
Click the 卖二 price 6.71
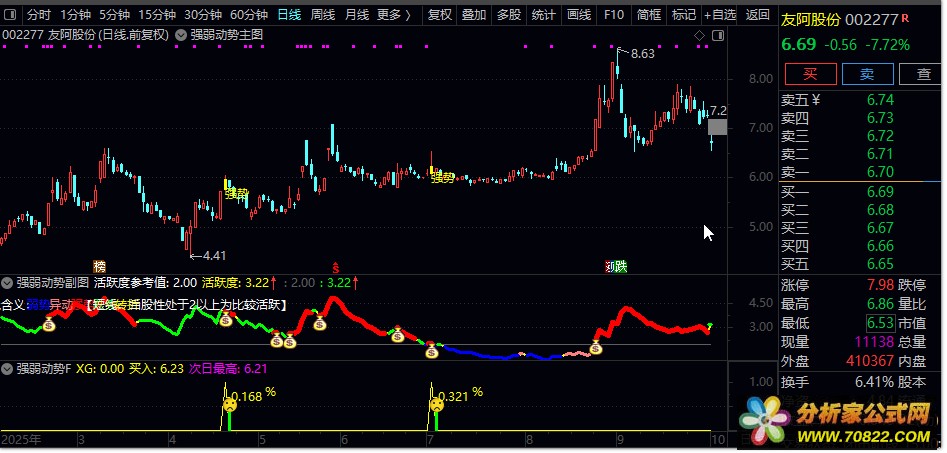pos(880,154)
